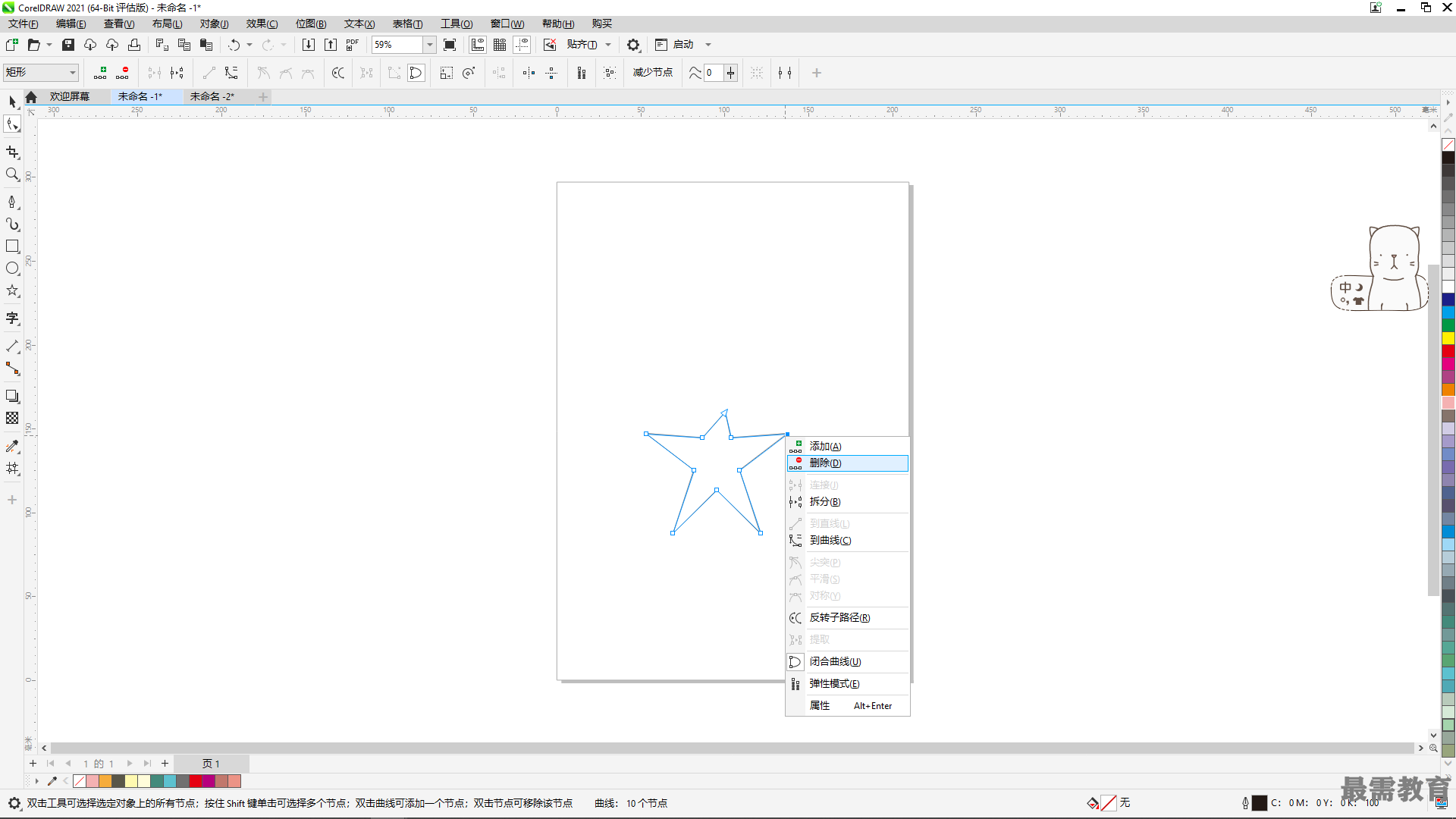Switch to the 欢迎屏幕 tab
1456x819 pixels.
[x=70, y=96]
